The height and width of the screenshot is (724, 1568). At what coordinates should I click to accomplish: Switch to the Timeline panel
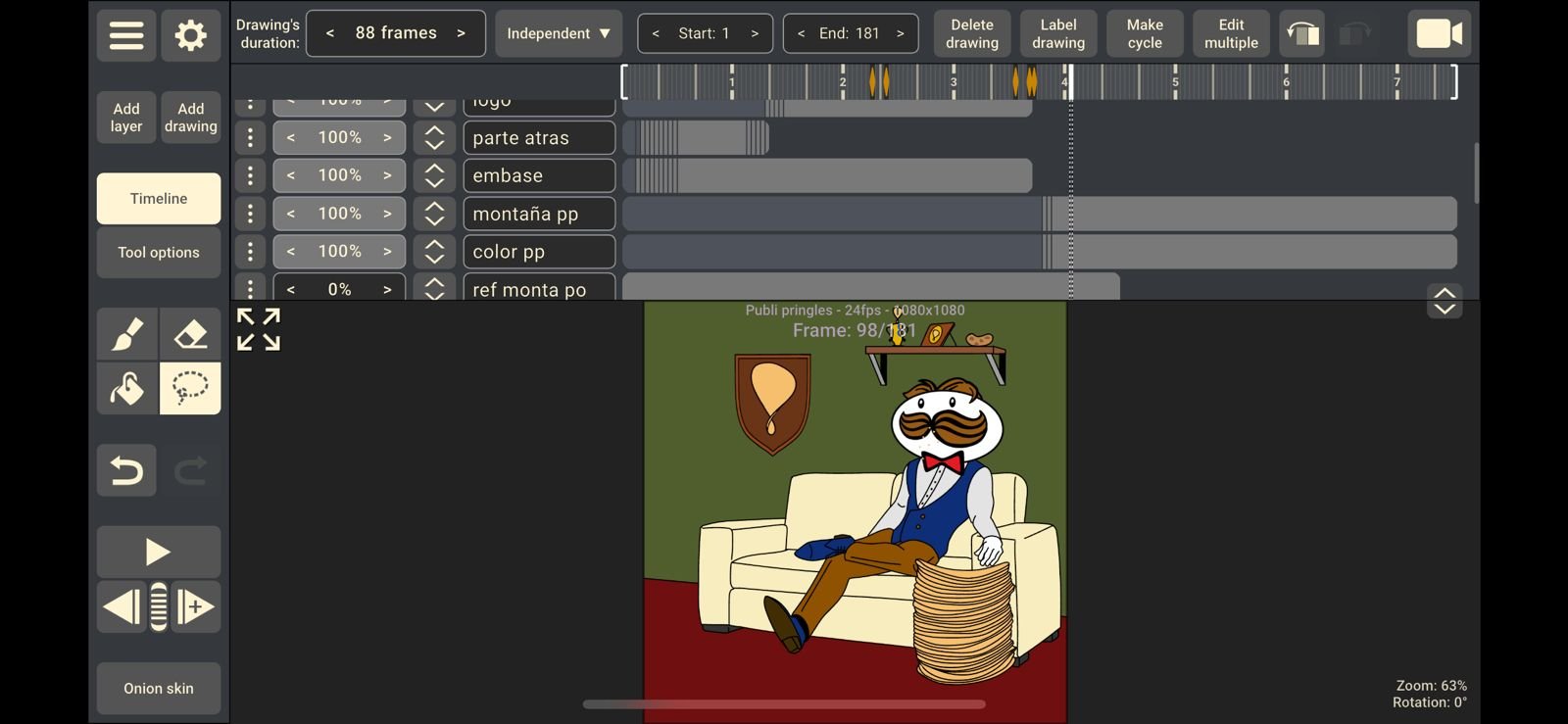coord(158,199)
